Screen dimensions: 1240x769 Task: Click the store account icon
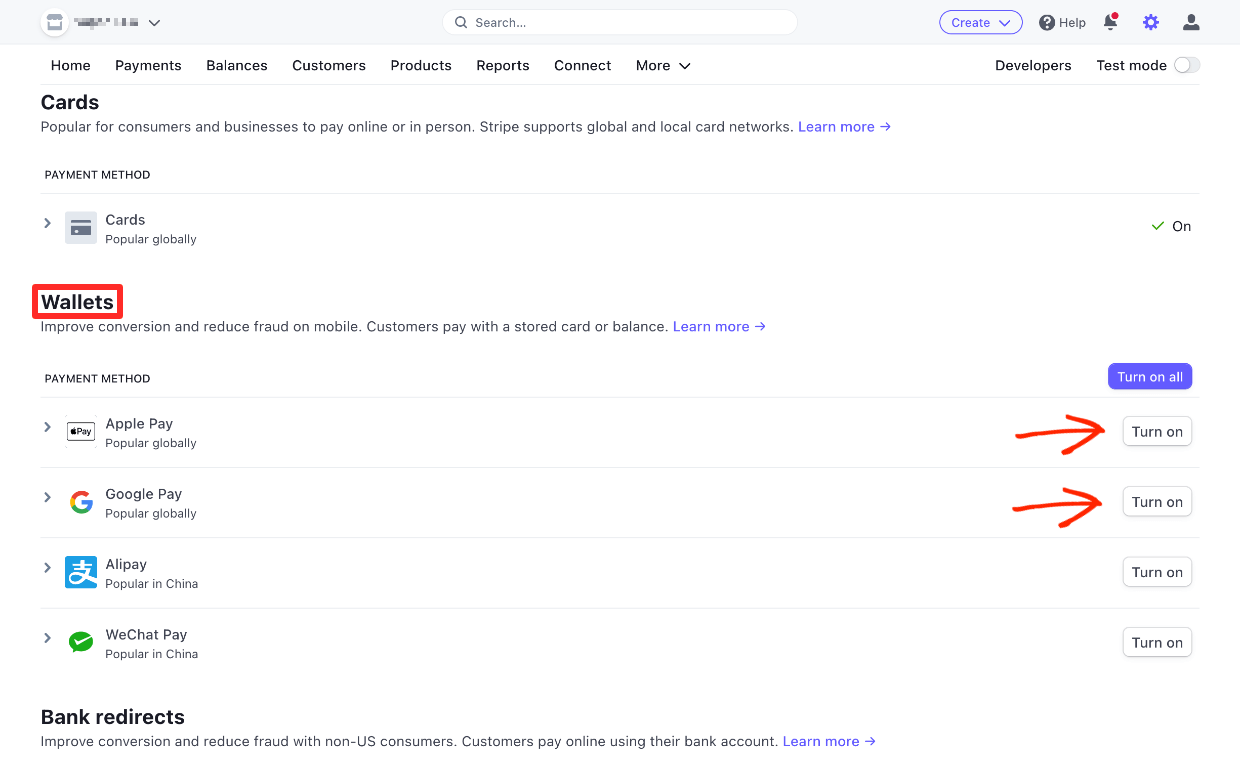(x=54, y=22)
